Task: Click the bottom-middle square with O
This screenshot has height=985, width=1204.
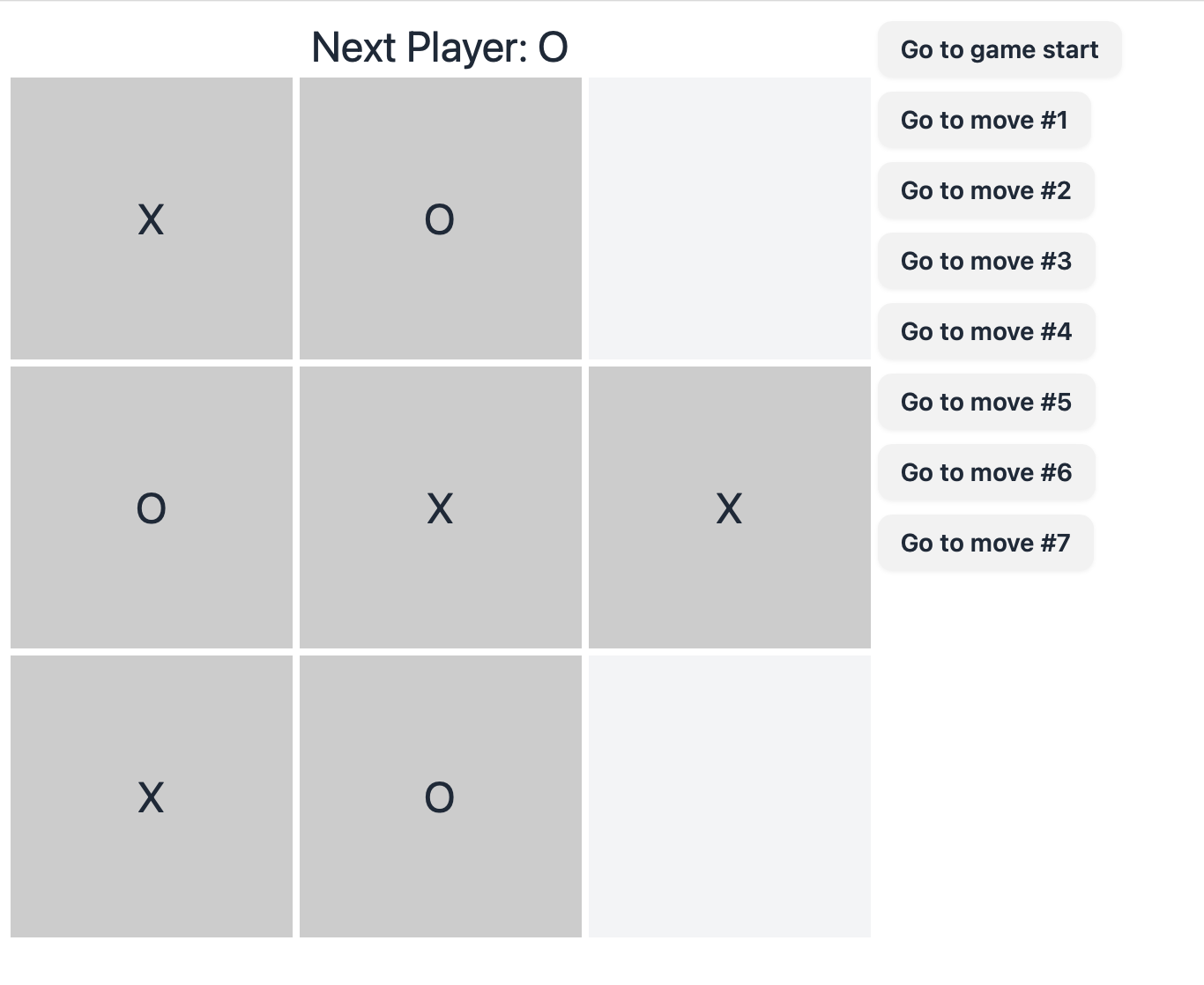Action: pos(441,796)
